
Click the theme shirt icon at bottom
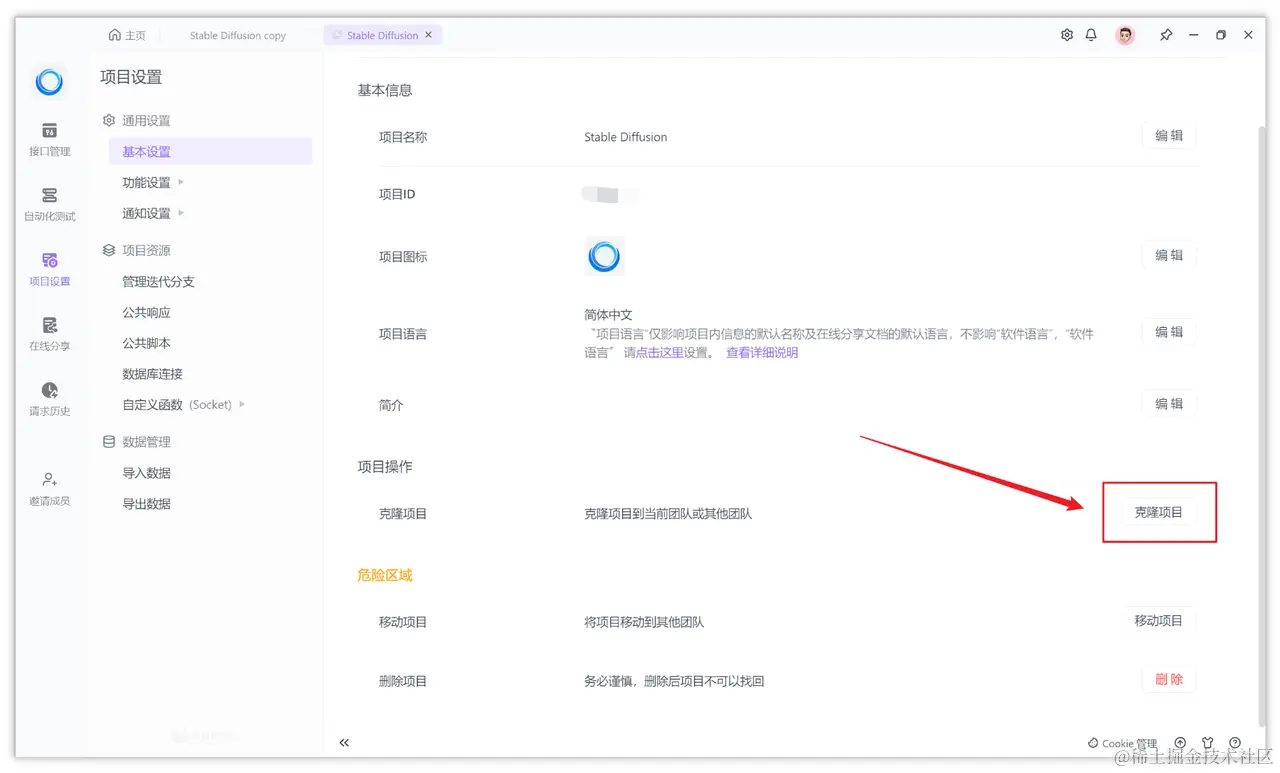[x=1207, y=743]
